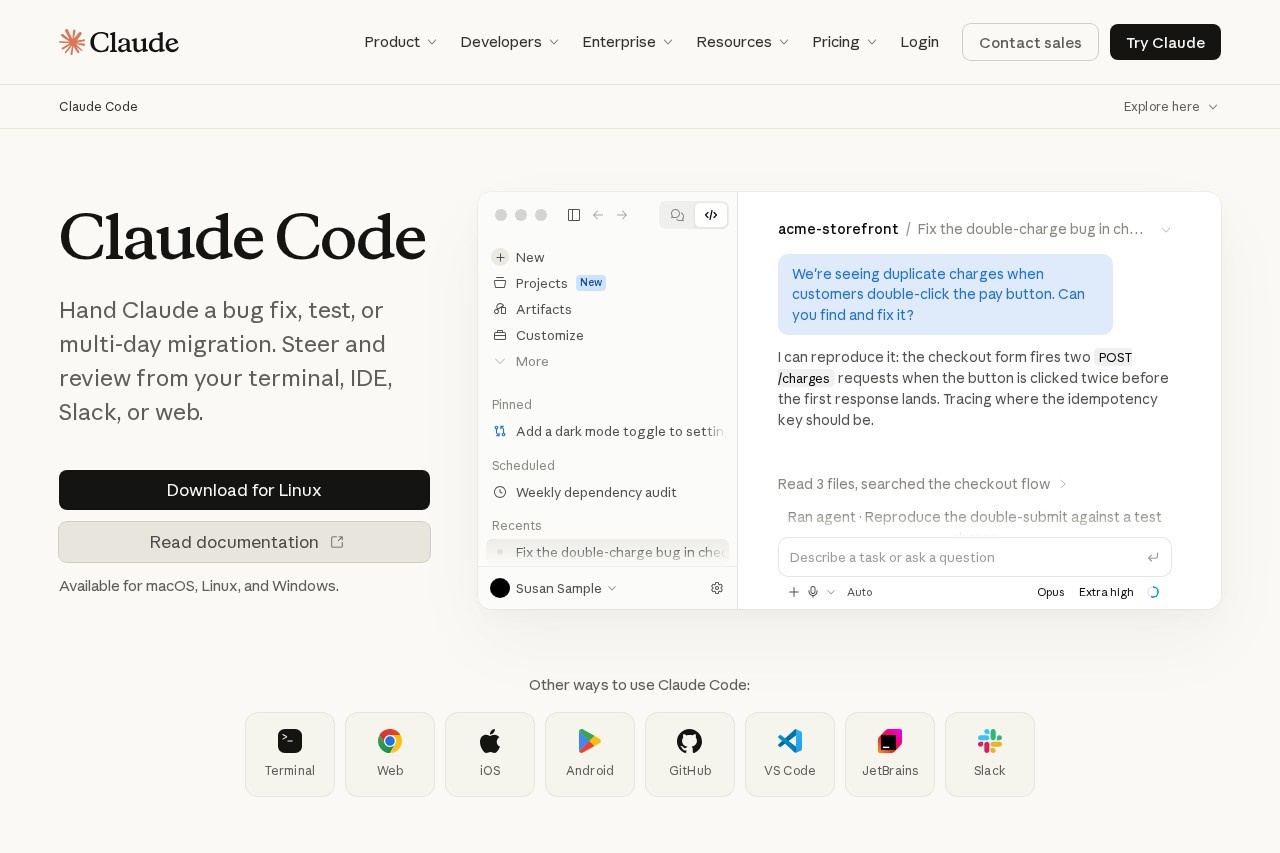Open the Explore here dropdown
The width and height of the screenshot is (1280, 853).
click(1171, 107)
